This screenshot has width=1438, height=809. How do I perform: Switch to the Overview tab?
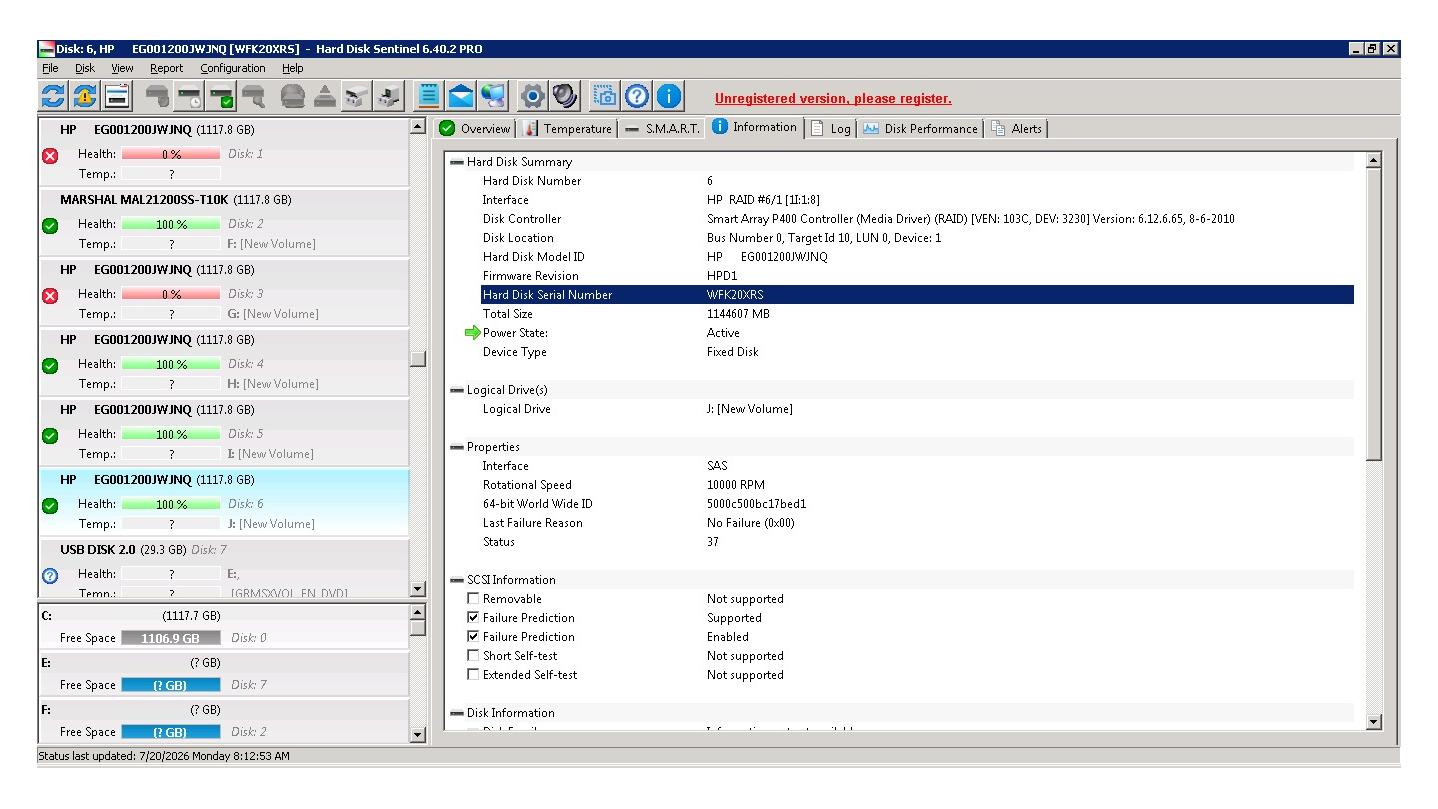(x=476, y=128)
